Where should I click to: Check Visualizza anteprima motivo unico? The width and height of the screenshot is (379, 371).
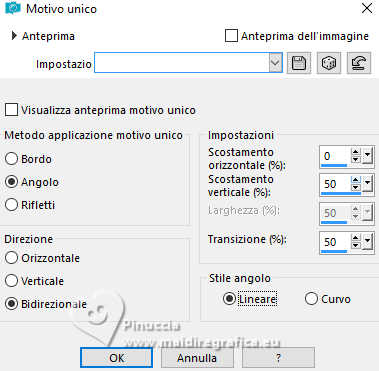point(11,110)
